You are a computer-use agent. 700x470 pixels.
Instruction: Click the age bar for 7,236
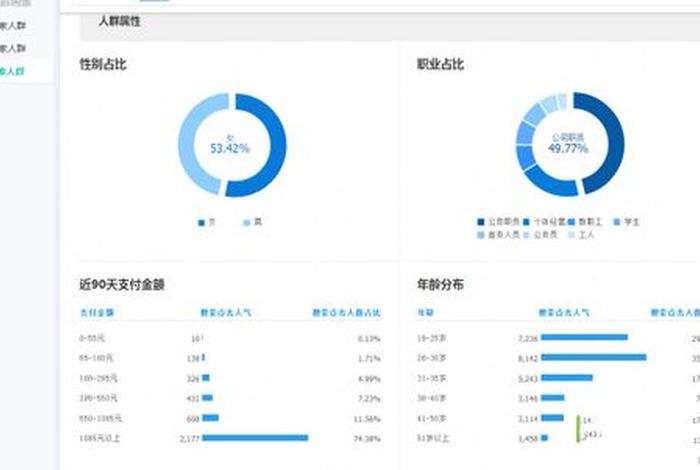(x=584, y=337)
